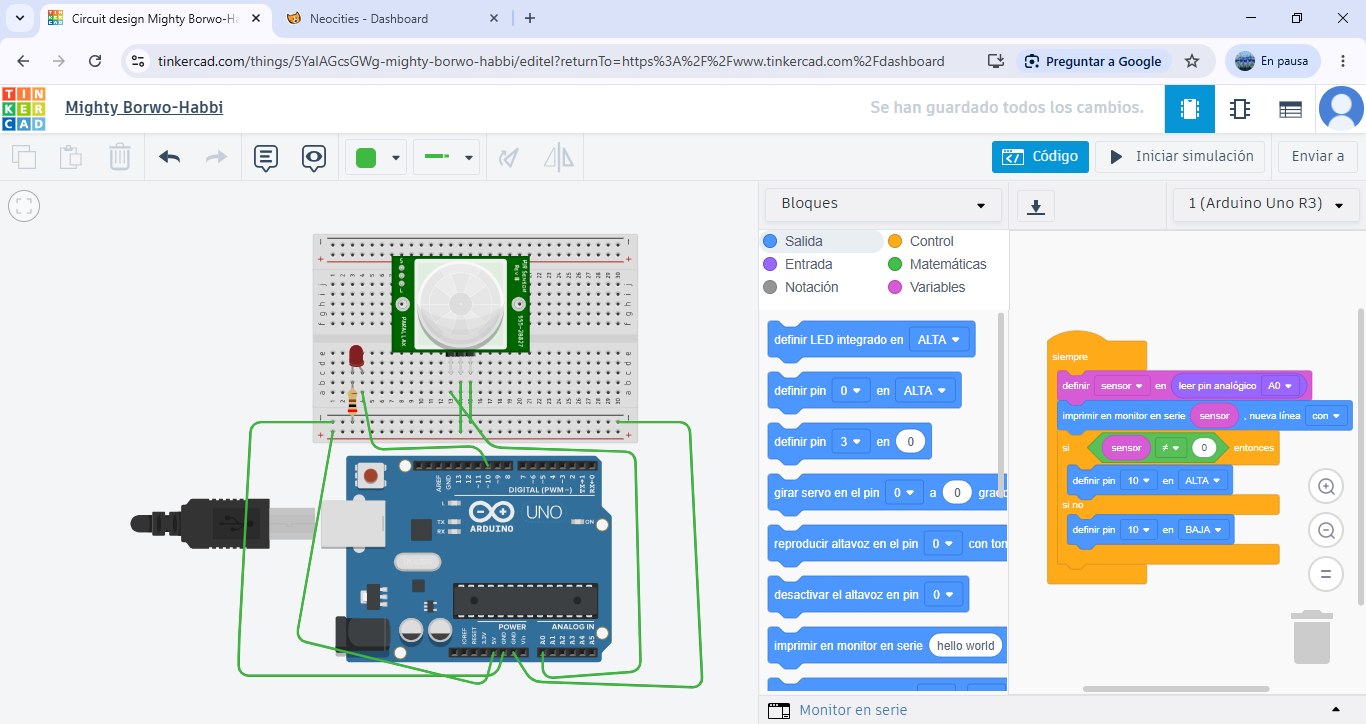Undo the last action

[x=170, y=157]
